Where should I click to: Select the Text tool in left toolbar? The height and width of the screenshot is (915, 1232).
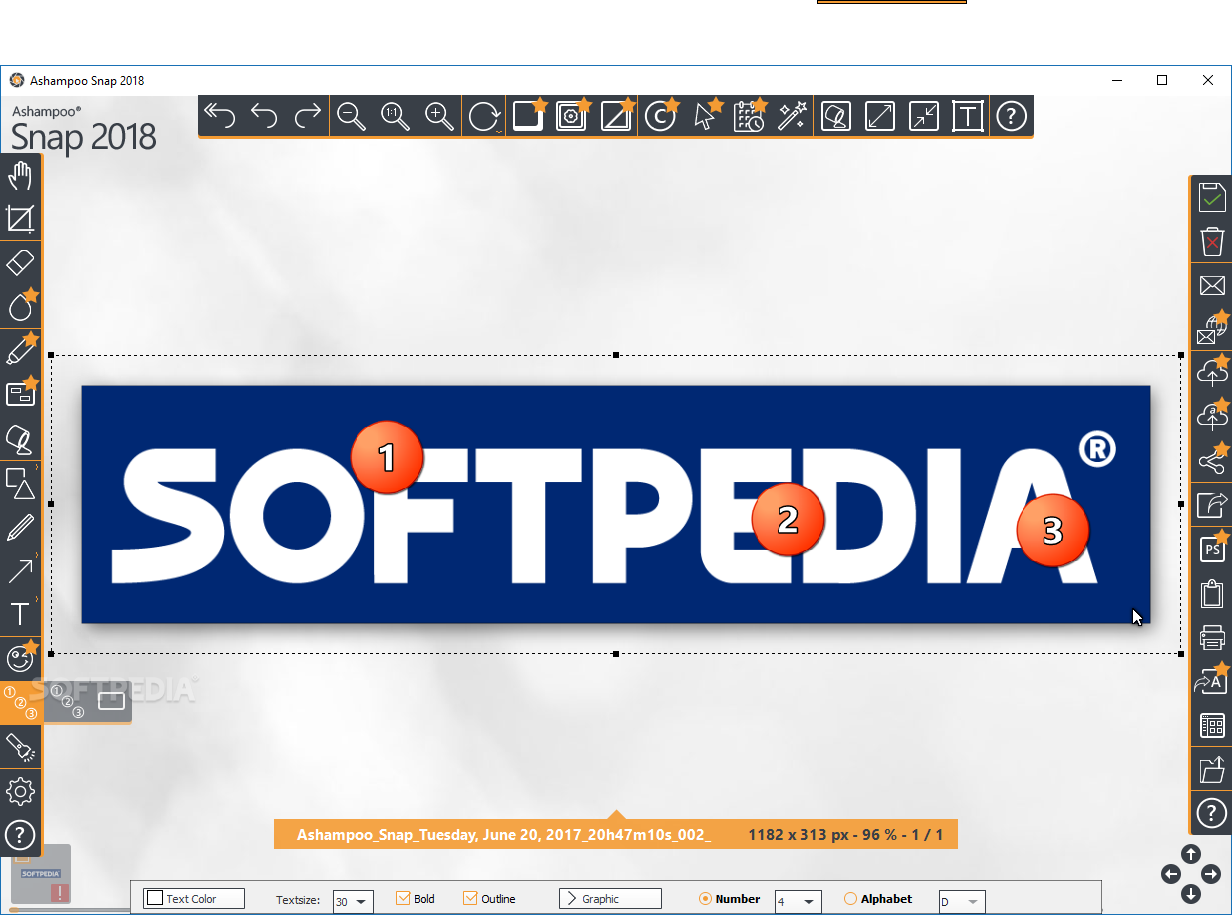(20, 614)
